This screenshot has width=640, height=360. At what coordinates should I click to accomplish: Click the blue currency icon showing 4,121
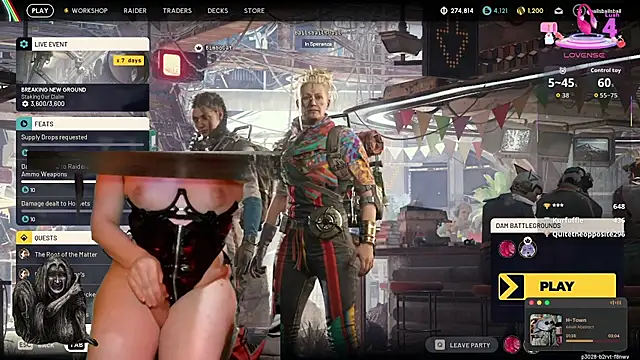[x=487, y=11]
